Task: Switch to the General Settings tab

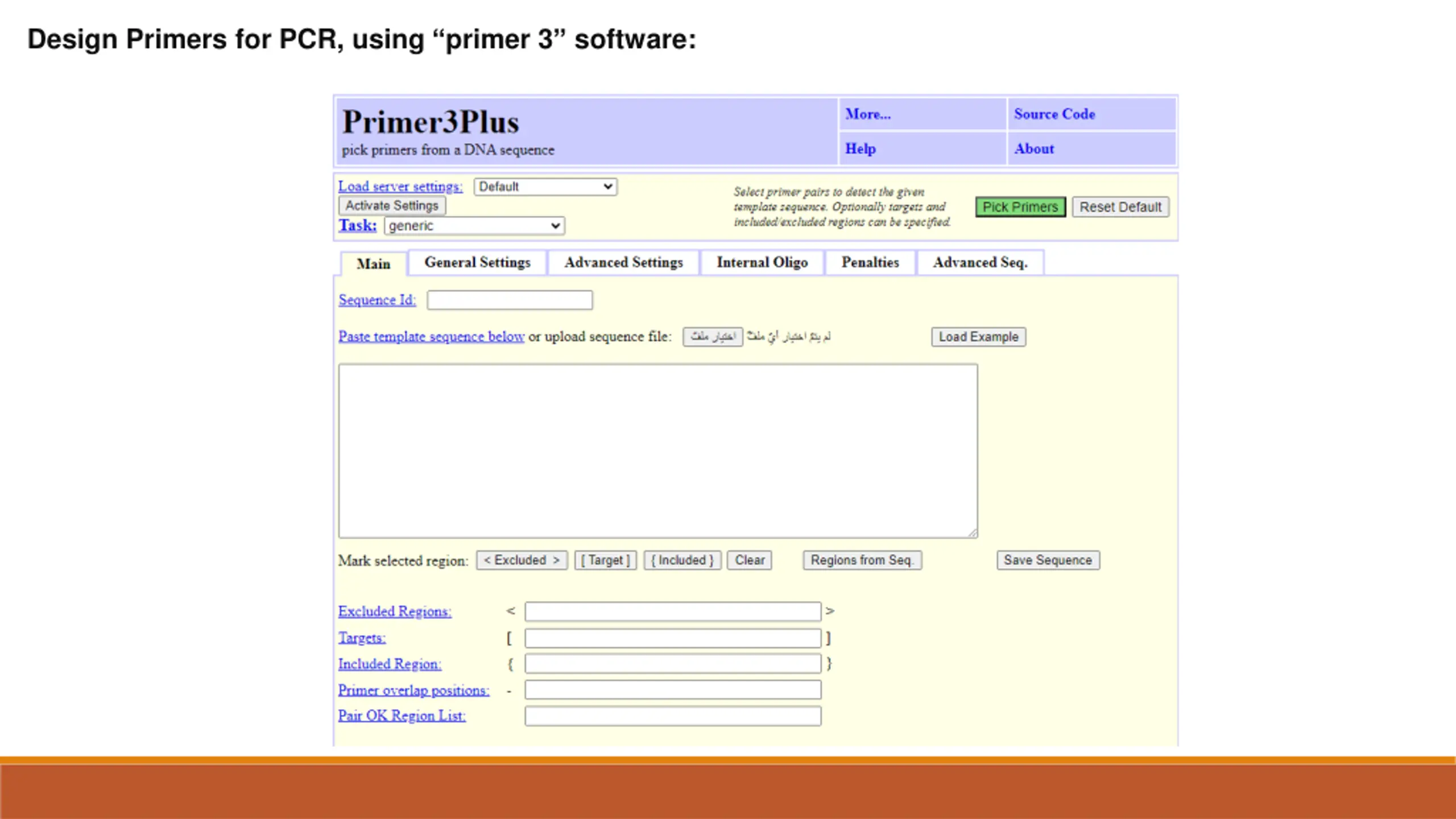Action: [x=477, y=263]
